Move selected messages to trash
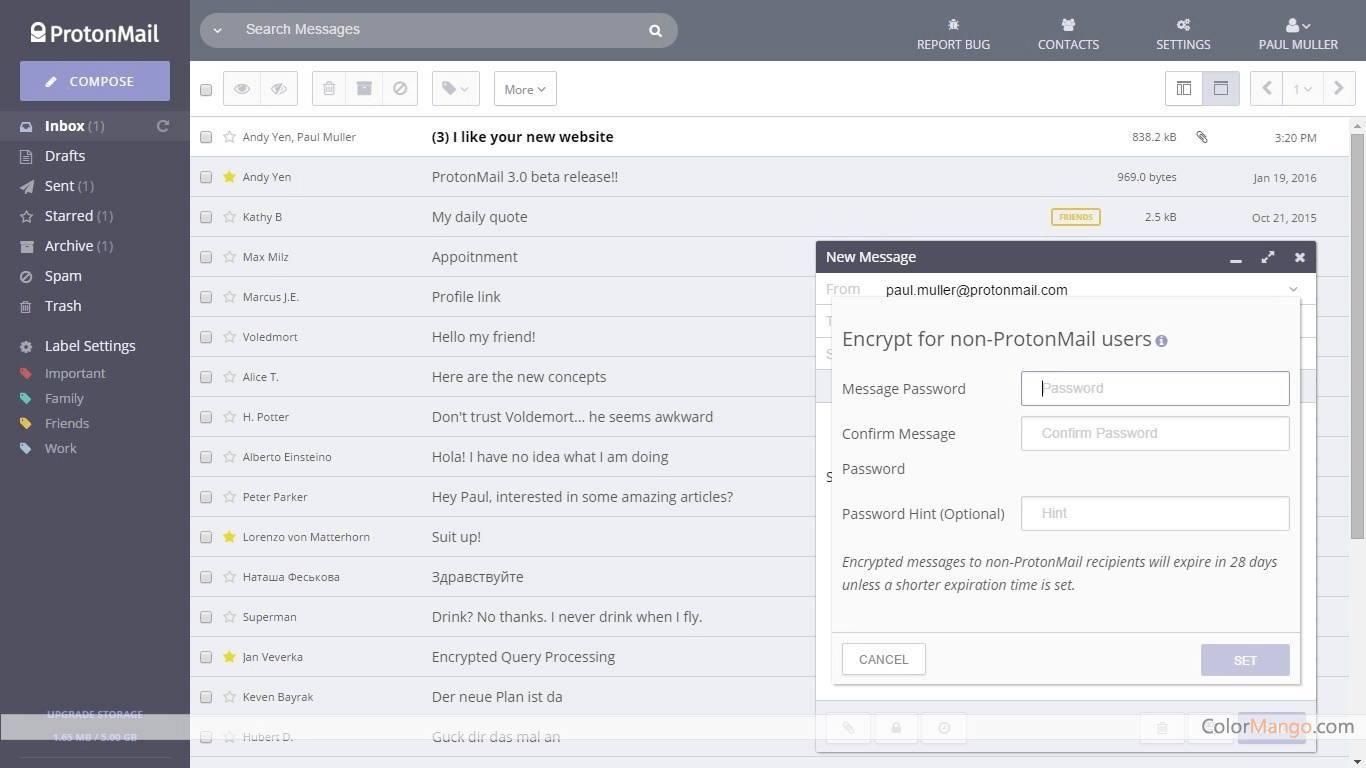 [x=328, y=89]
